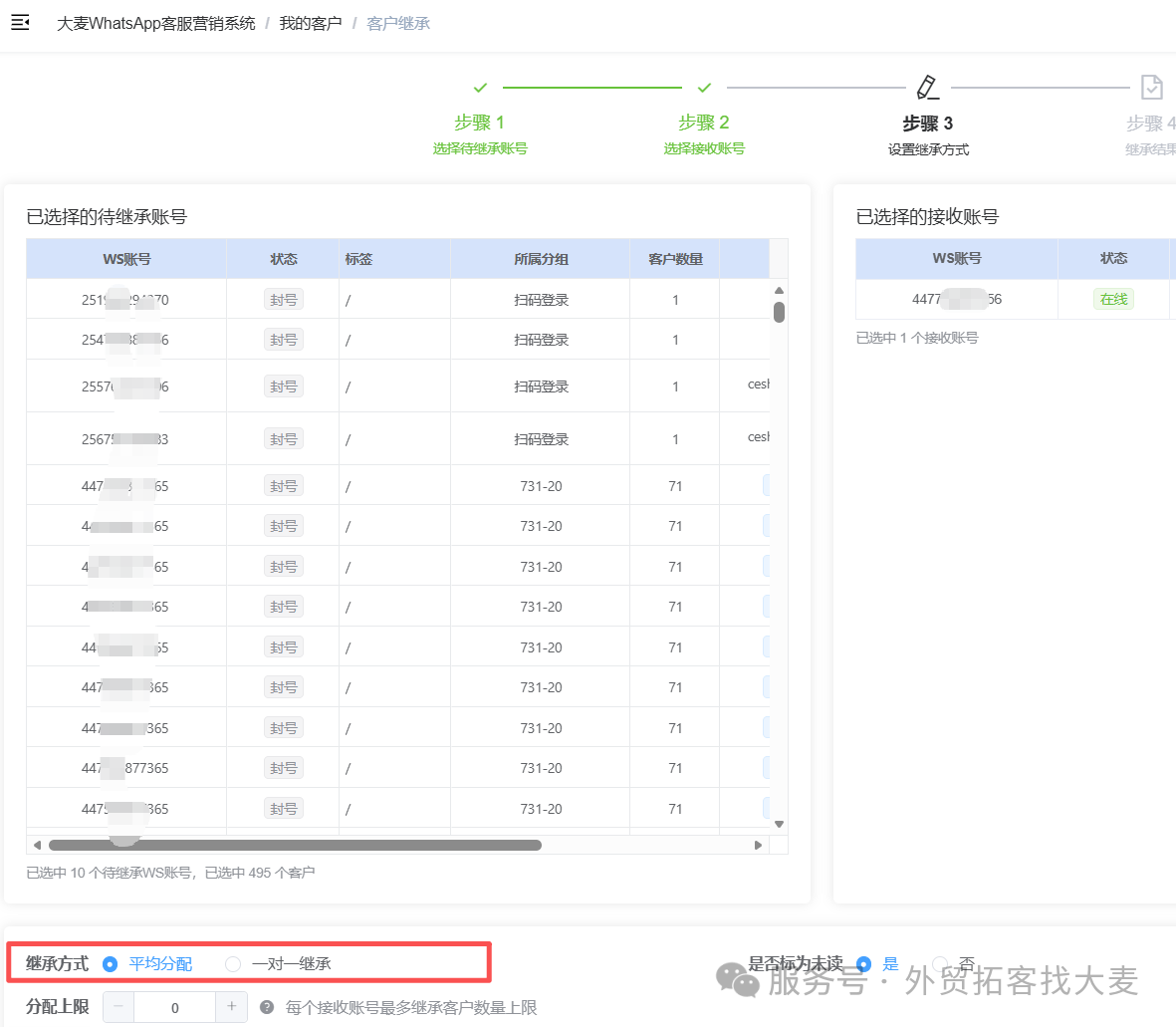Click the 步骤 1 选择待继承账号 step label
The width and height of the screenshot is (1176, 1027).
pos(480,134)
